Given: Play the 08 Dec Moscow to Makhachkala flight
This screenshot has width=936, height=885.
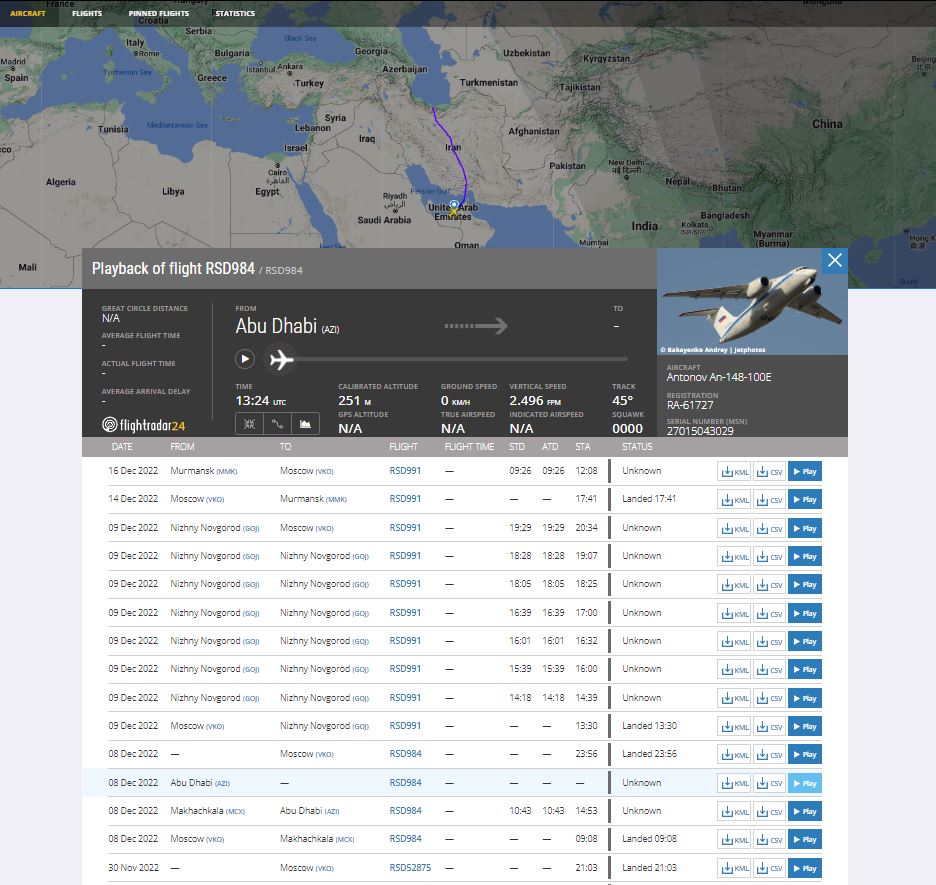Looking at the screenshot, I should point(804,840).
